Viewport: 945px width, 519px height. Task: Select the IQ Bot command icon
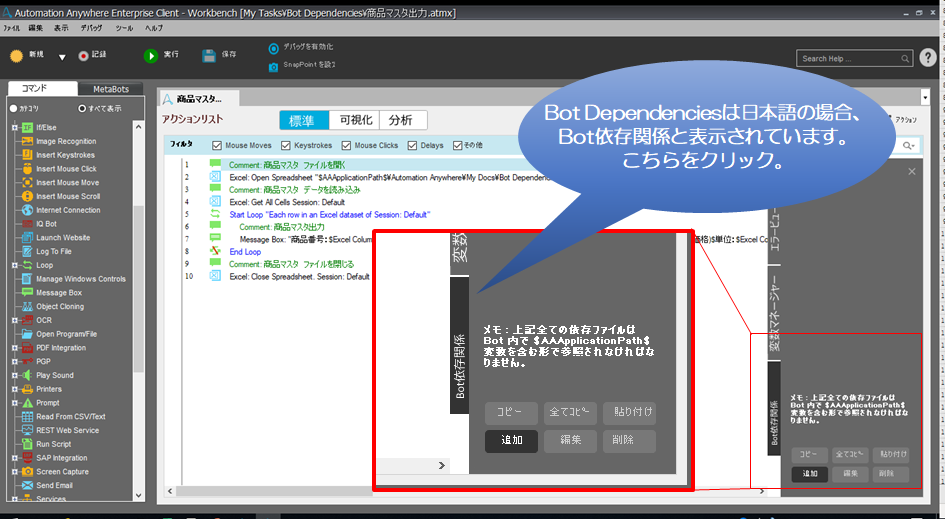[x=27, y=224]
